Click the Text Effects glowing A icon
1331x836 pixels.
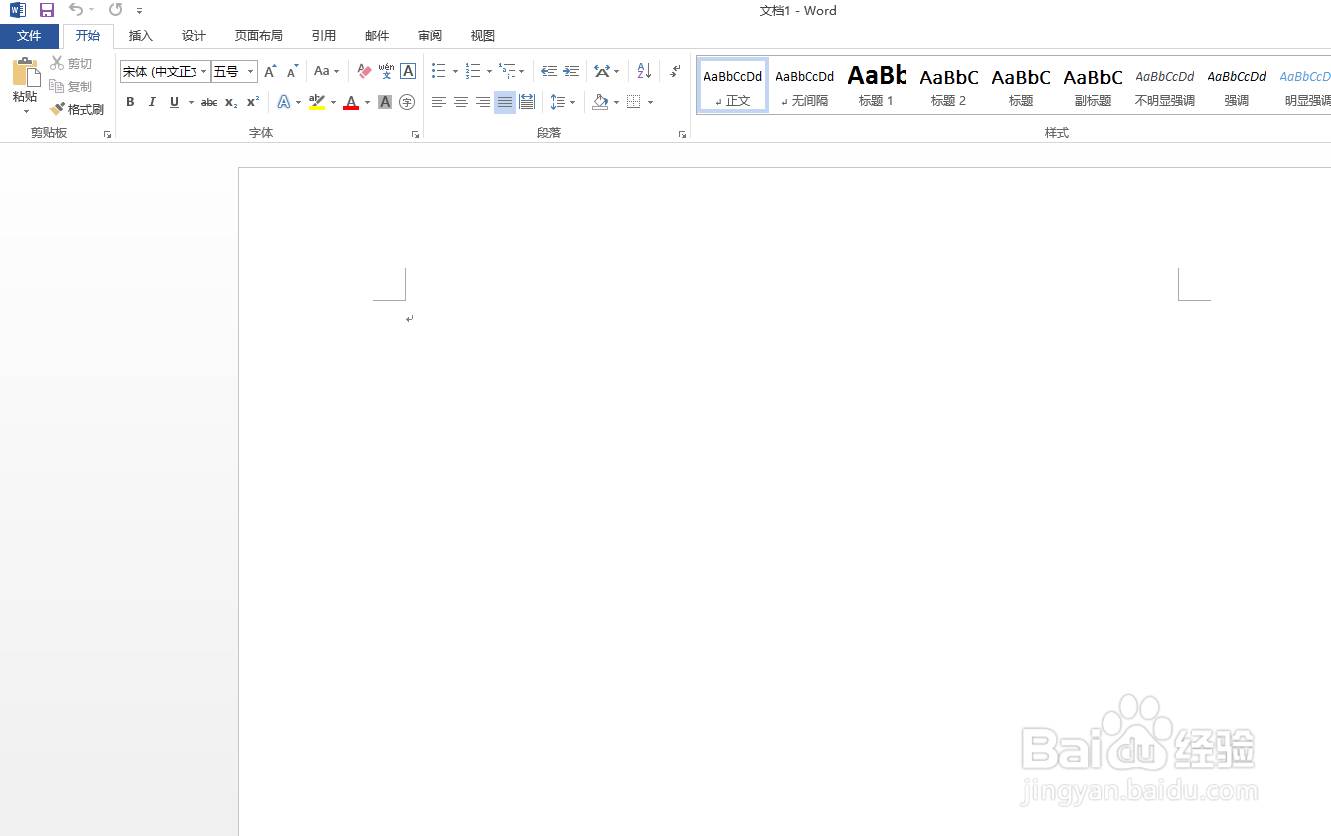point(284,102)
